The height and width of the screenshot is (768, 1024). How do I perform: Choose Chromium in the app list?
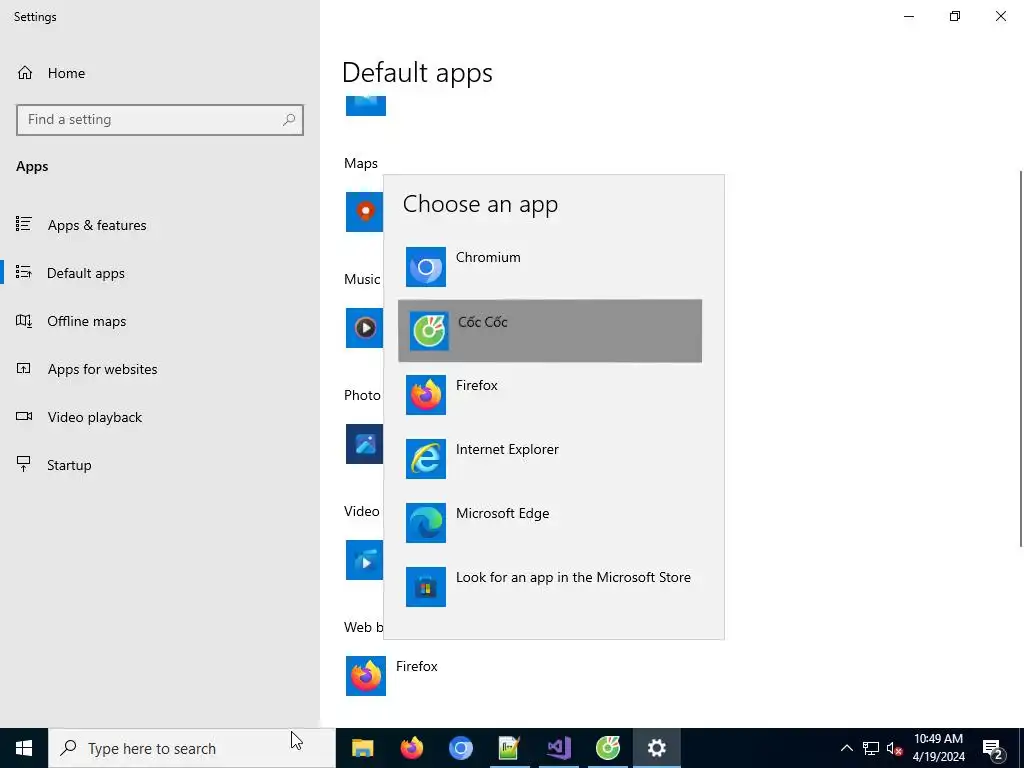pyautogui.click(x=550, y=267)
